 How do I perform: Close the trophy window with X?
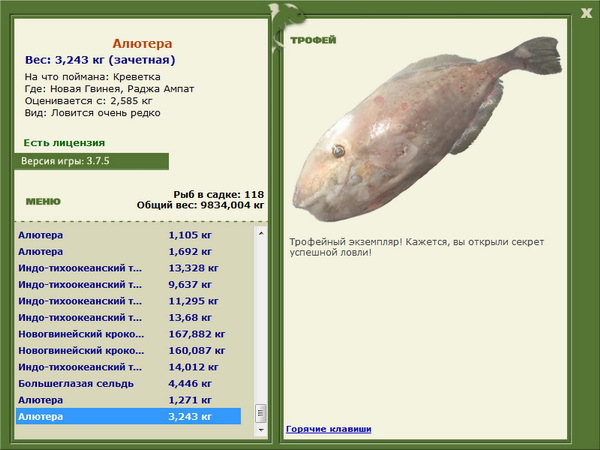coord(586,13)
